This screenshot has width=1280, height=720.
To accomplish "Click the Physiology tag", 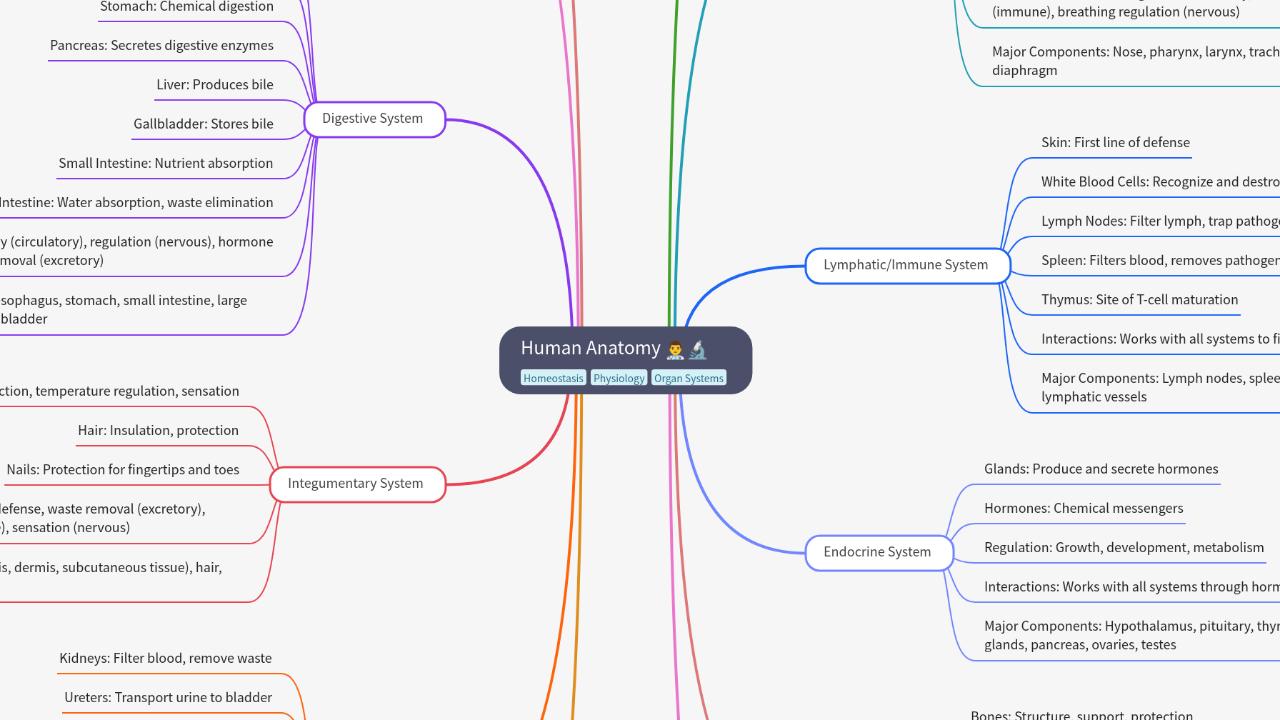I will (x=618, y=378).
